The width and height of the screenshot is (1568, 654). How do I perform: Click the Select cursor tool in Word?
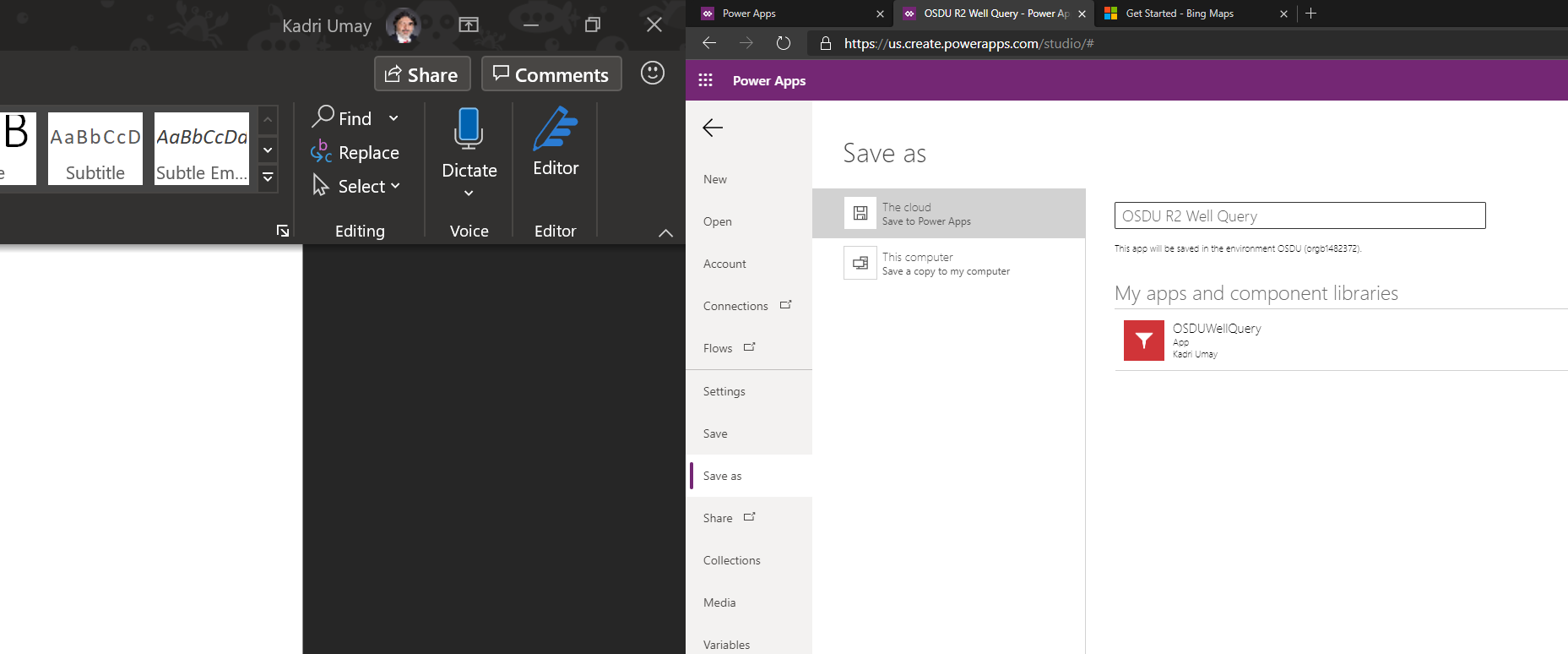[x=320, y=185]
